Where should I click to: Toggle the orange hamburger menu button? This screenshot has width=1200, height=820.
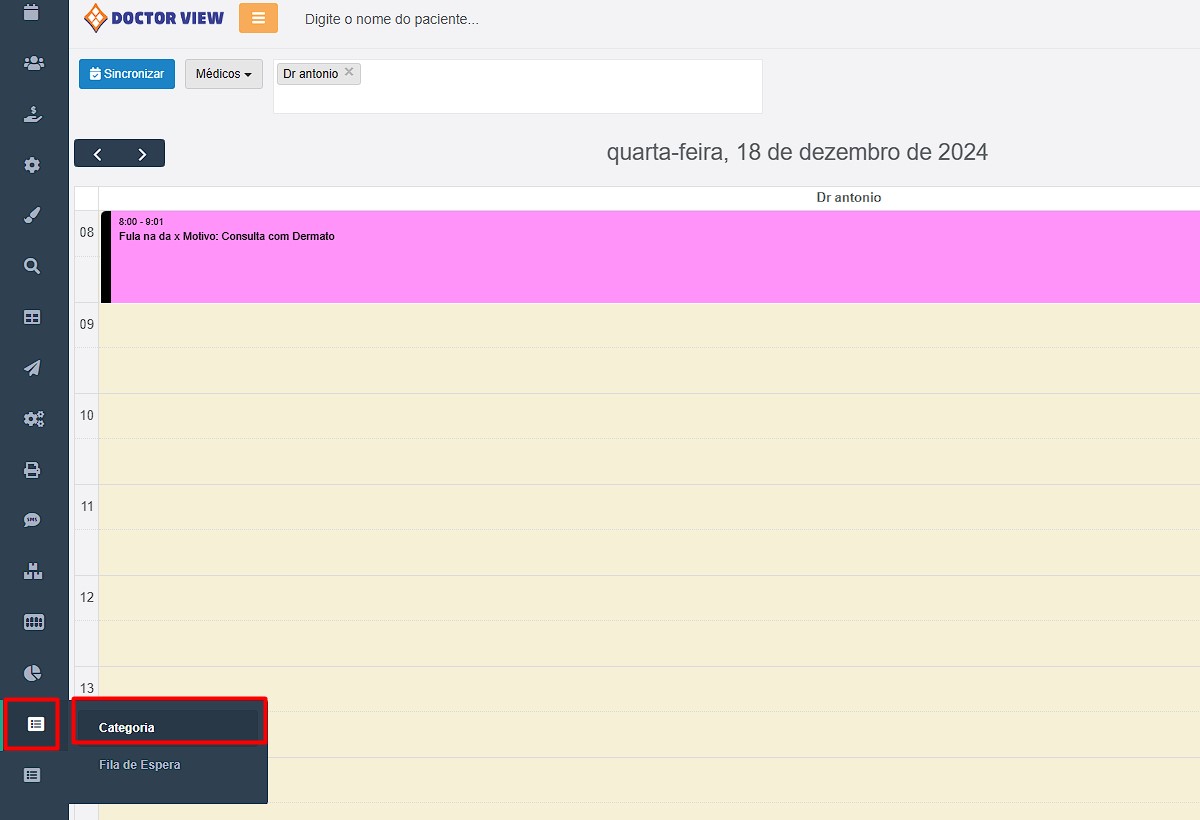[x=258, y=18]
